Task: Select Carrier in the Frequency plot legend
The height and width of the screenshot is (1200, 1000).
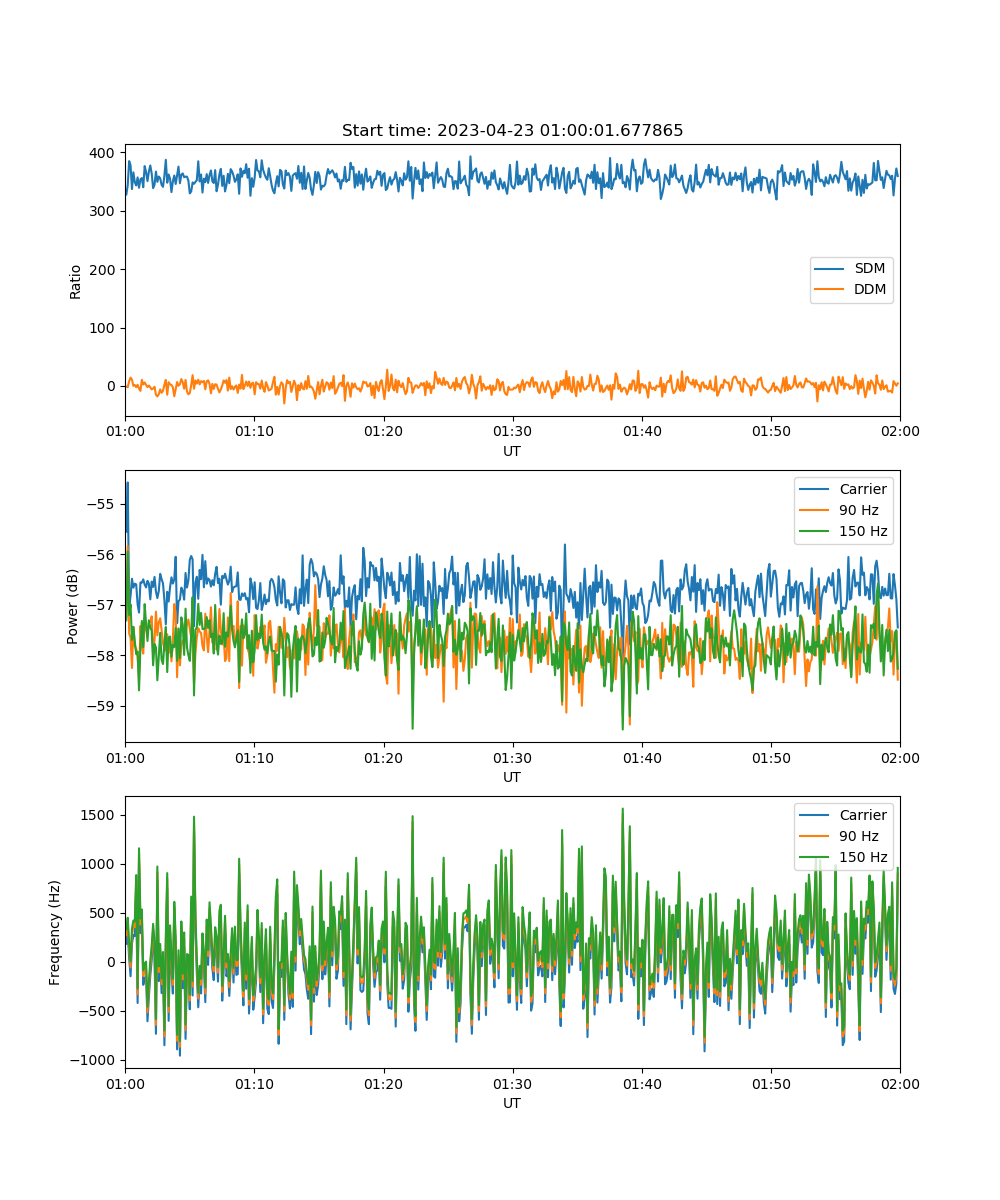Action: pos(844,815)
